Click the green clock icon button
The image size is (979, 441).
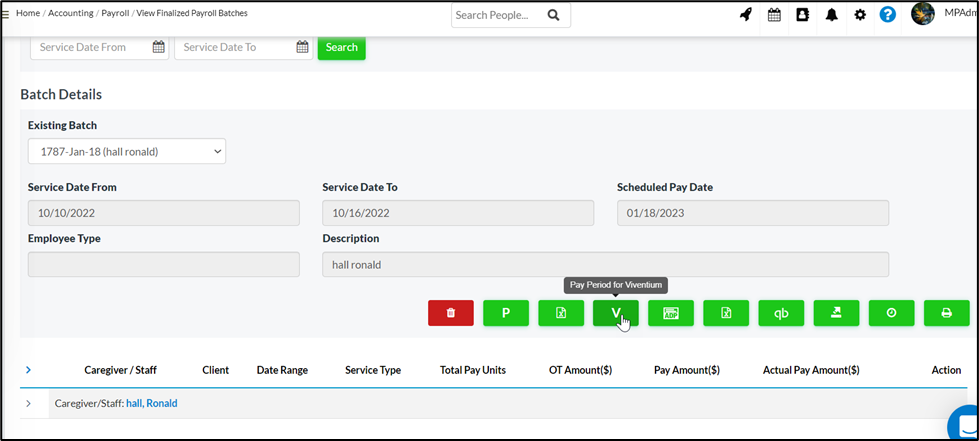point(891,313)
